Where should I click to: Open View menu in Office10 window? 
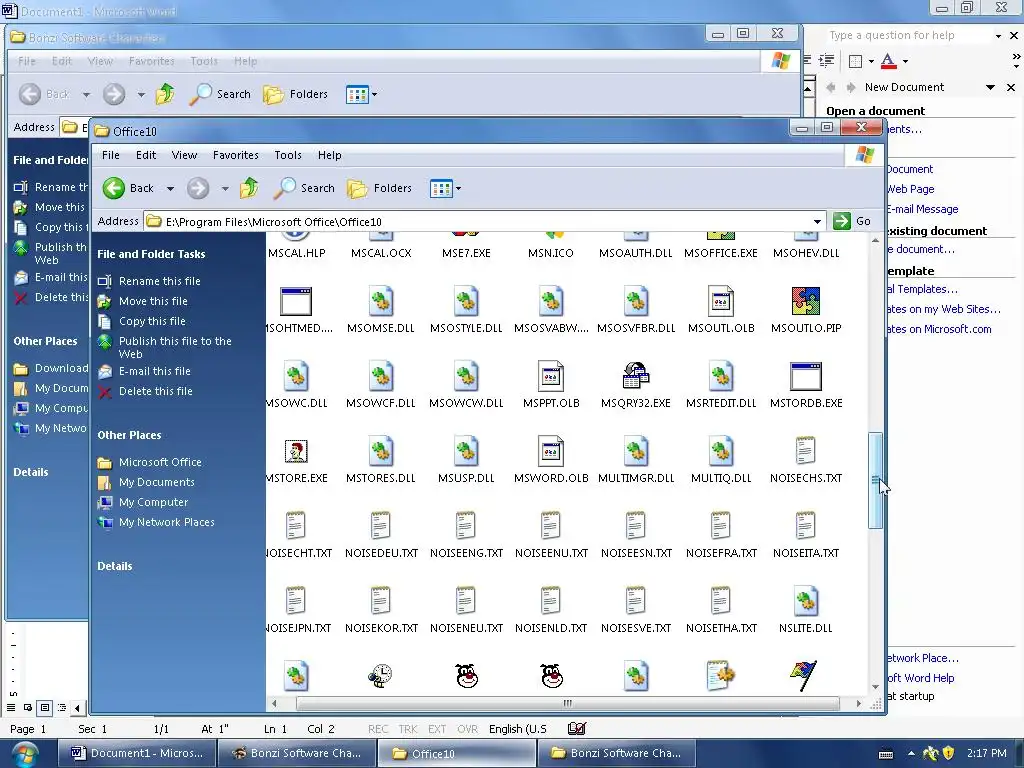[184, 155]
